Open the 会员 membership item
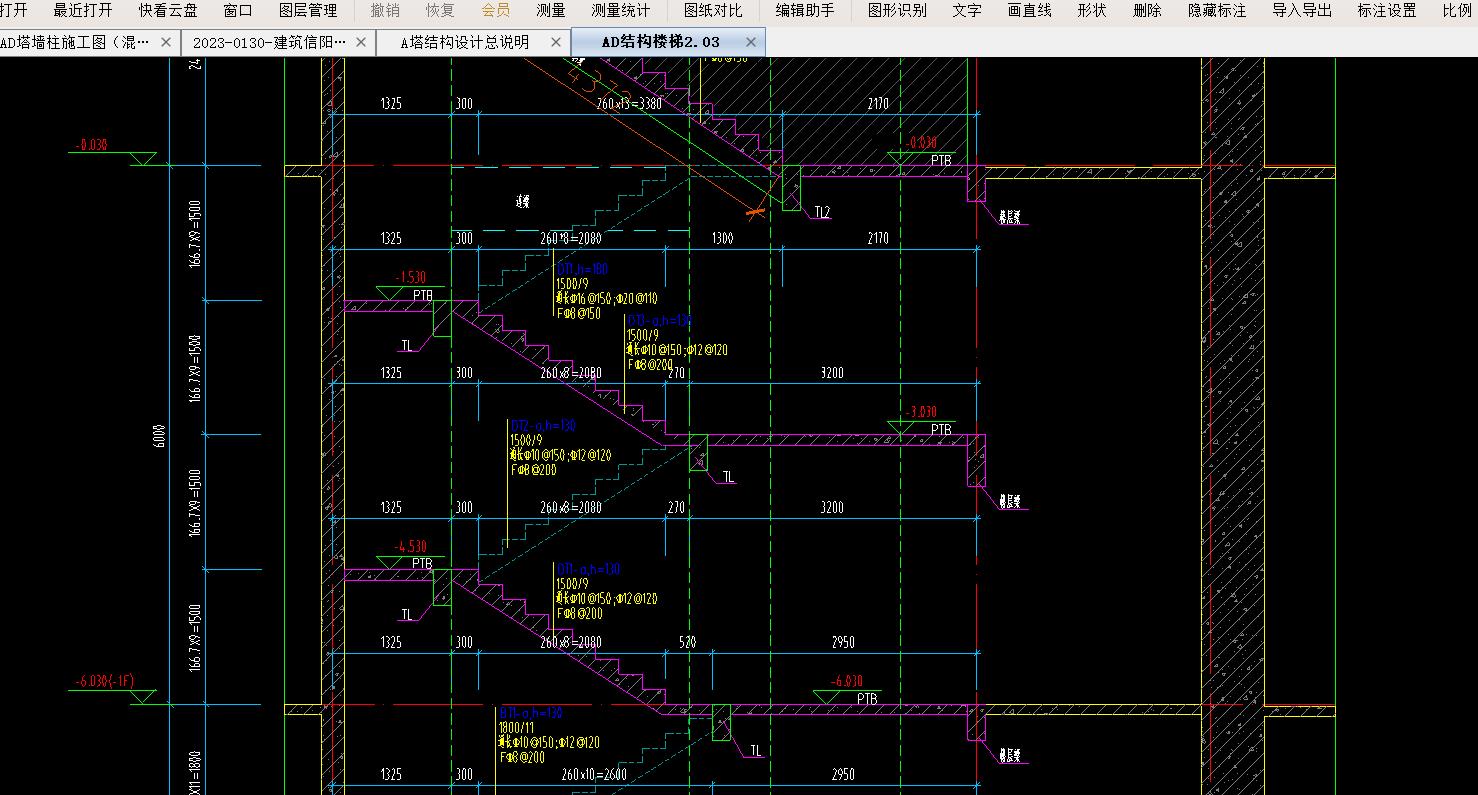 (496, 11)
